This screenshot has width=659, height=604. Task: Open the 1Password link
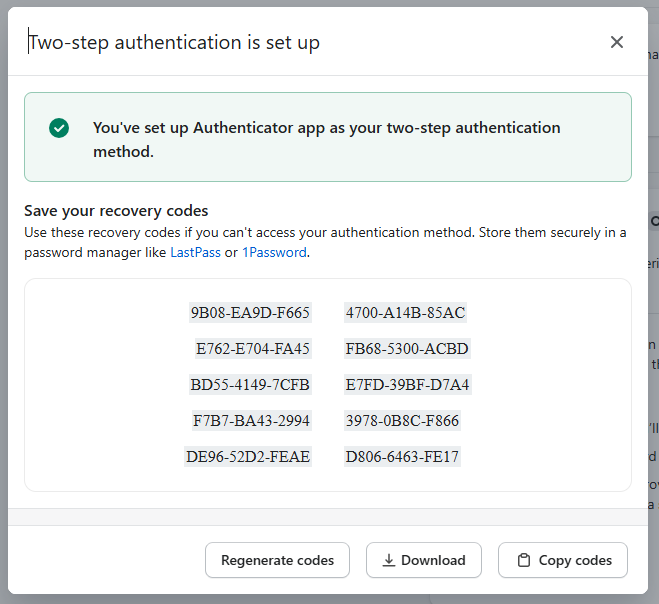[274, 253]
